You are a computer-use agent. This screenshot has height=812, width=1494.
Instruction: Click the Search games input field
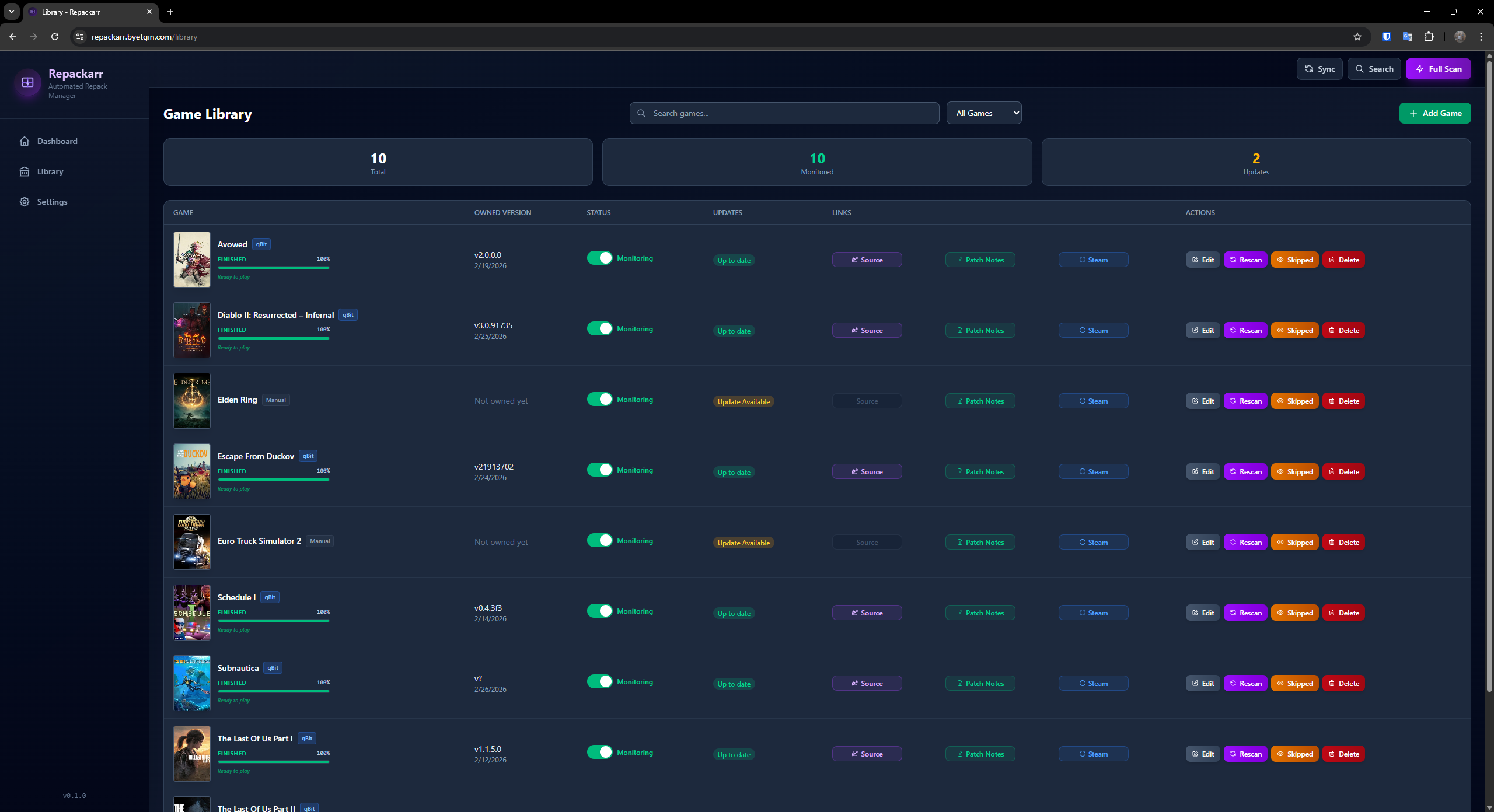tap(784, 113)
